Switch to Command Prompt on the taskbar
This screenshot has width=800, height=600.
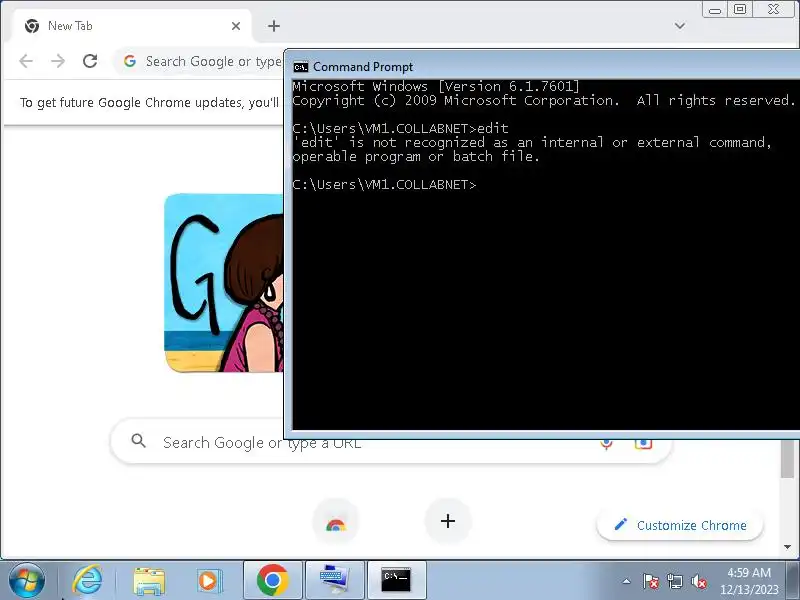click(x=396, y=580)
